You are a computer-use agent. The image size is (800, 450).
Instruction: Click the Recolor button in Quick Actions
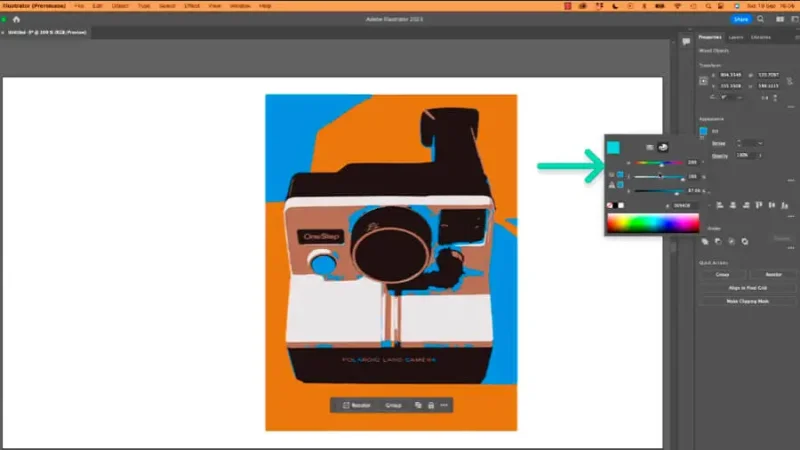773,274
